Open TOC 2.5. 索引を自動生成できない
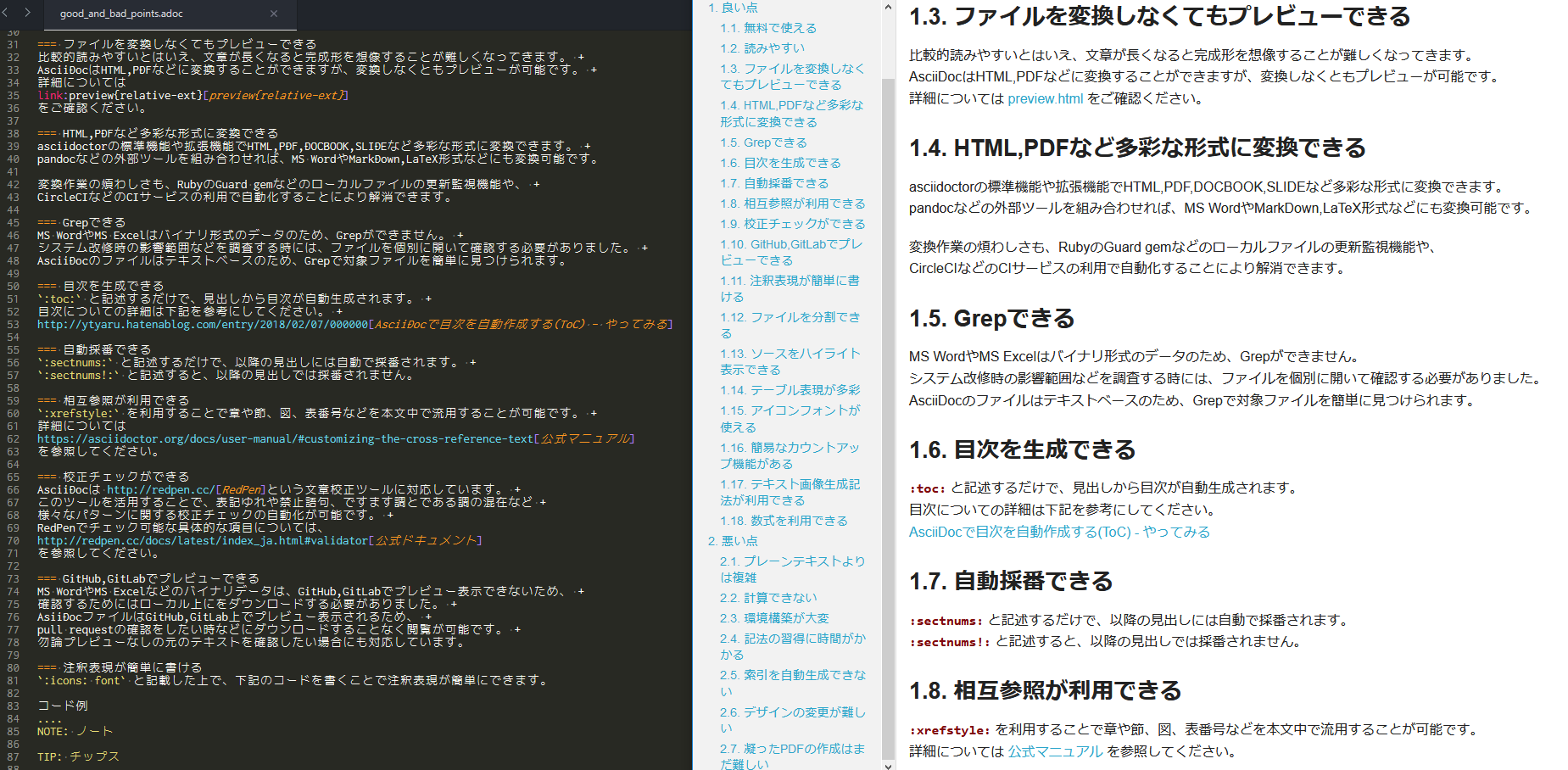Viewport: 1568px width, 770px height. [x=793, y=683]
